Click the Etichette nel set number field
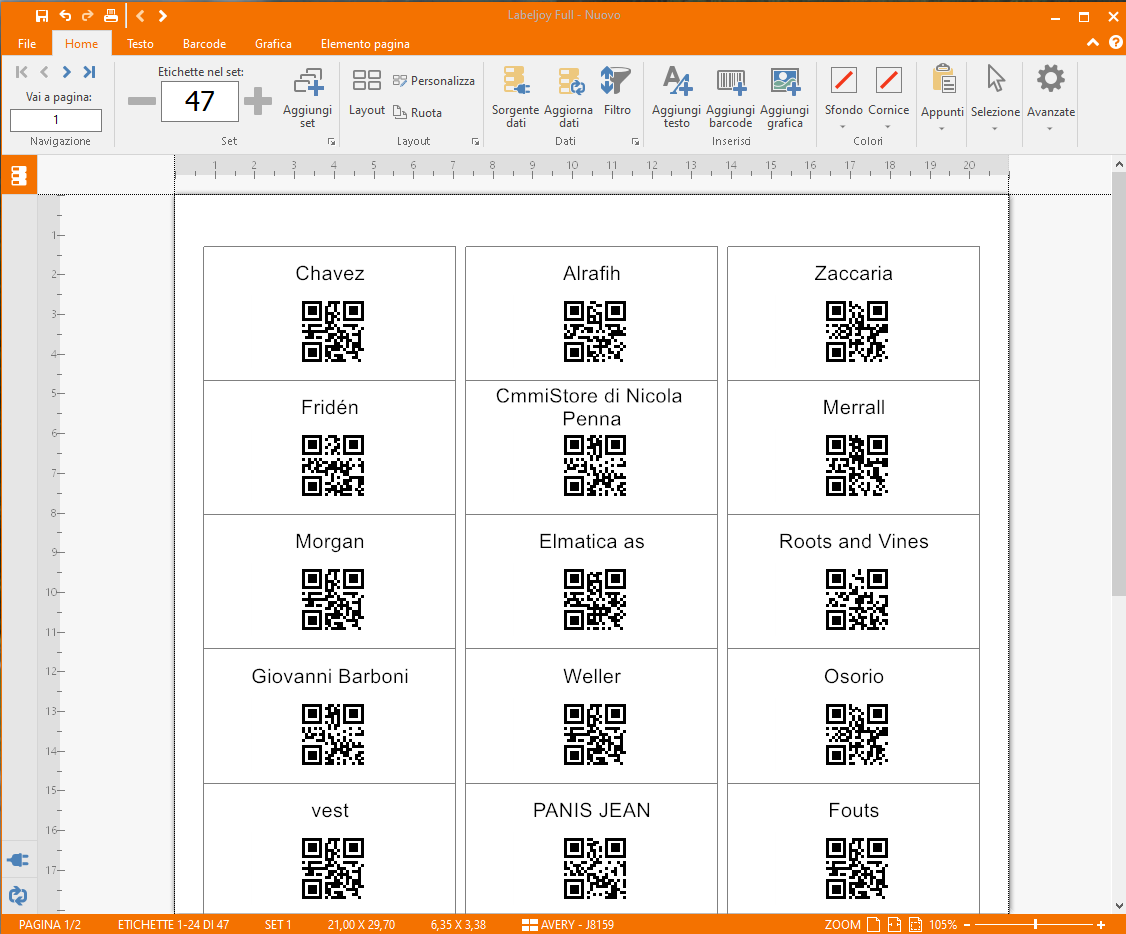Screen dimensions: 1126x934 point(200,101)
